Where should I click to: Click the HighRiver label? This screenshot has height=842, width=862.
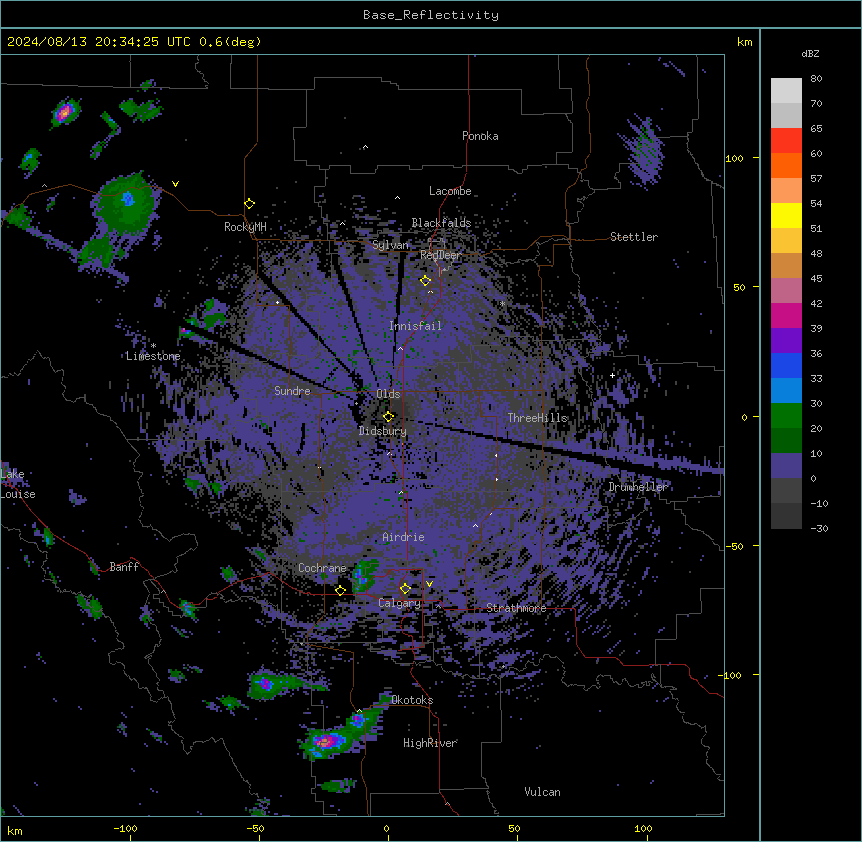430,743
